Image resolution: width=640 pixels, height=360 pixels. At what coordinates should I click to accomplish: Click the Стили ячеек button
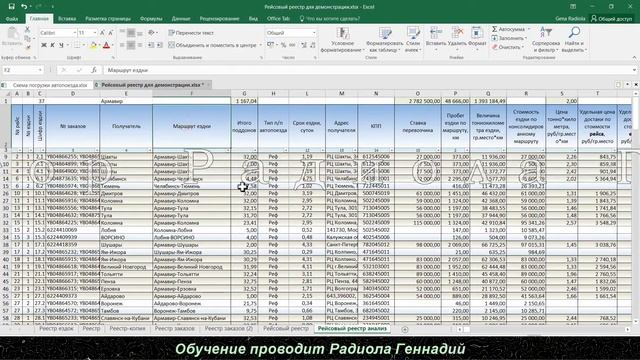[413, 40]
